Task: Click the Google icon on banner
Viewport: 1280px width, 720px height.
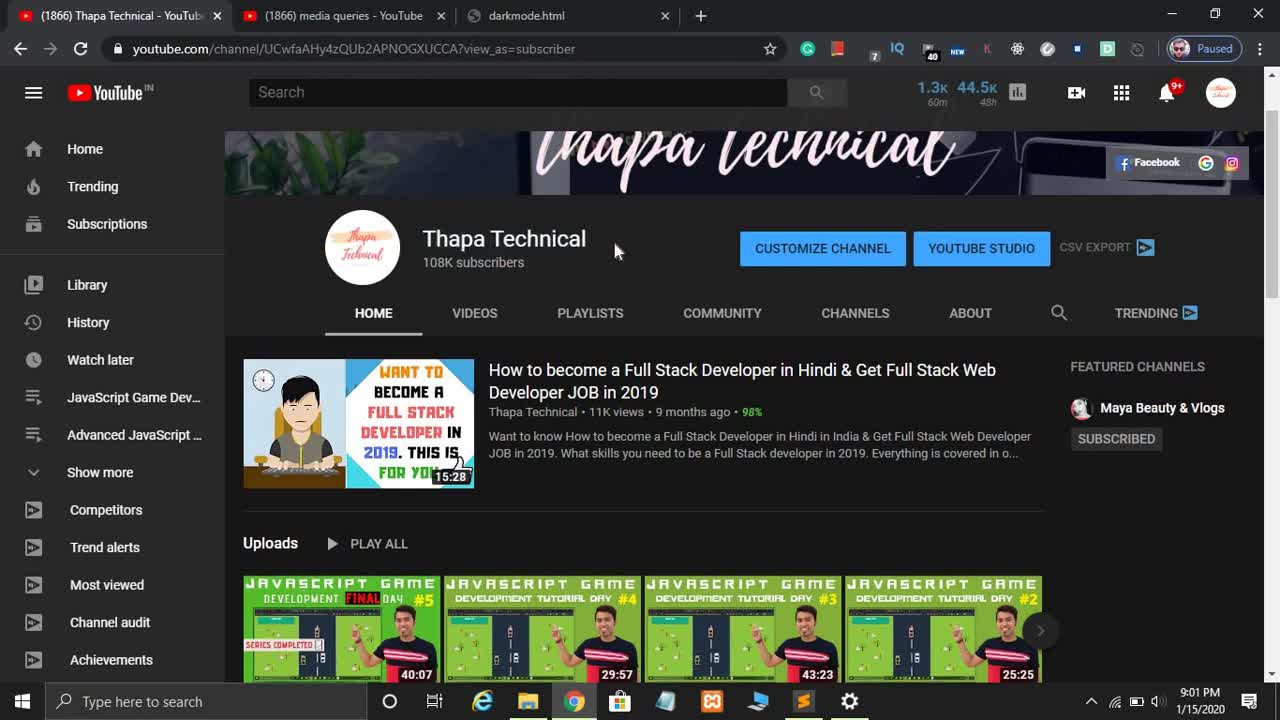Action: [1206, 163]
